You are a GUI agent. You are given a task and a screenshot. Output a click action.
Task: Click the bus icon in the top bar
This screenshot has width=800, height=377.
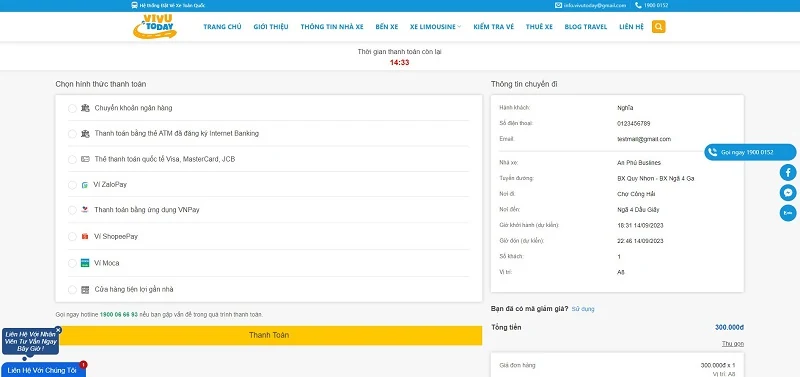[x=134, y=5]
